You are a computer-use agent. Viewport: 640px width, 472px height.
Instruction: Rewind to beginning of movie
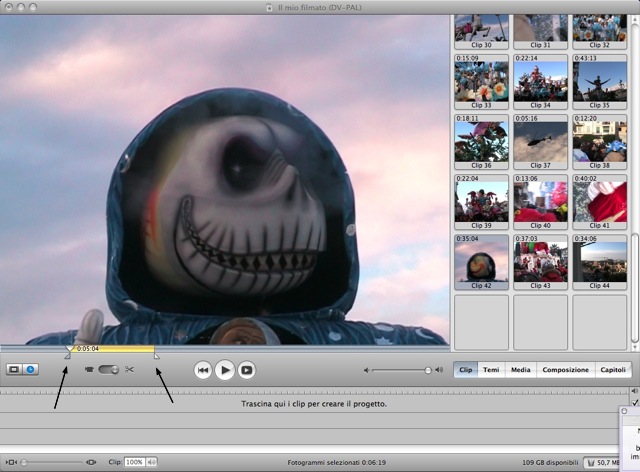pyautogui.click(x=203, y=370)
